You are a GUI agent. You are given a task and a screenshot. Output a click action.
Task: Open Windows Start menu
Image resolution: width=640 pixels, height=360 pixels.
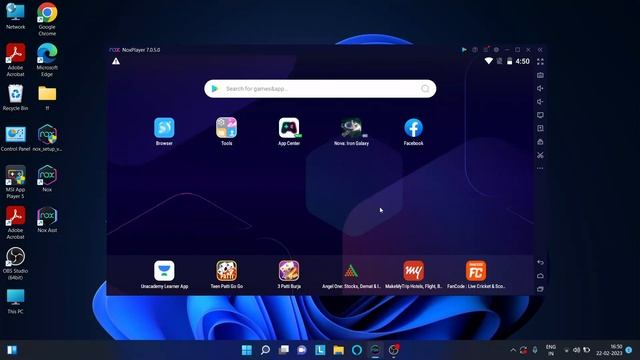tap(247, 350)
